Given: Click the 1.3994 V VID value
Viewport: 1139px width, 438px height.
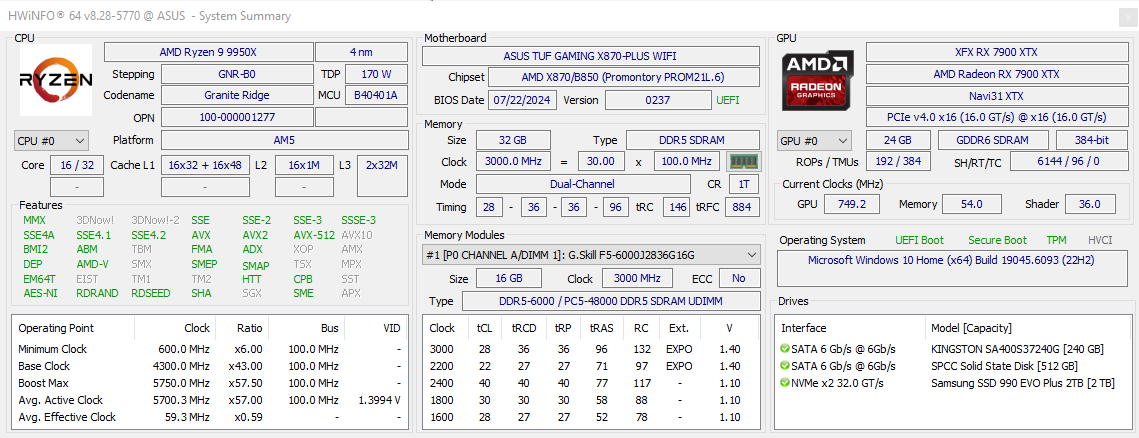Looking at the screenshot, I should [x=379, y=400].
